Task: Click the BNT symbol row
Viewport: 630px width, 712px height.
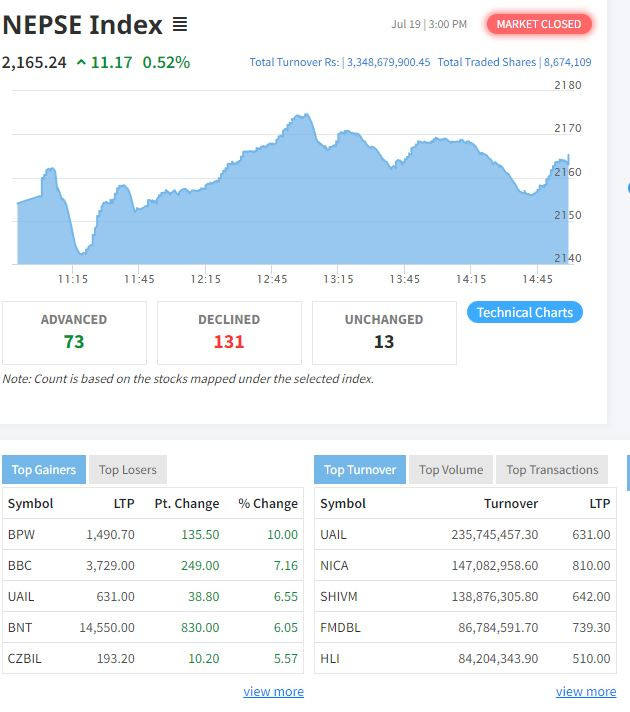Action: point(153,628)
